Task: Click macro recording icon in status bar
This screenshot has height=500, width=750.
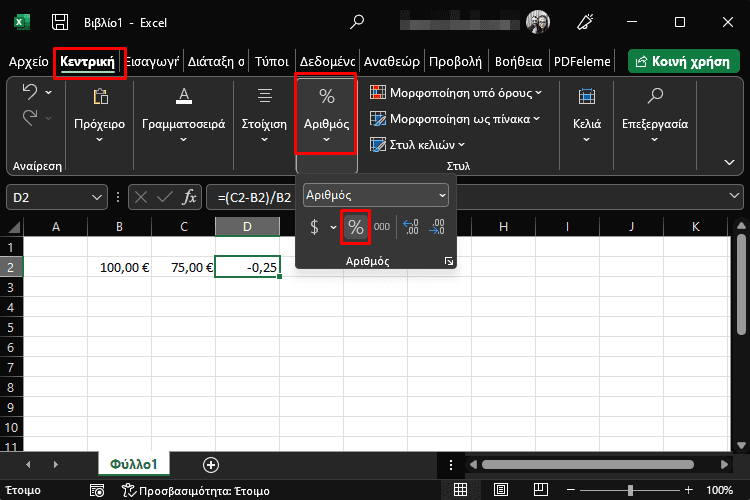Action: (97, 490)
